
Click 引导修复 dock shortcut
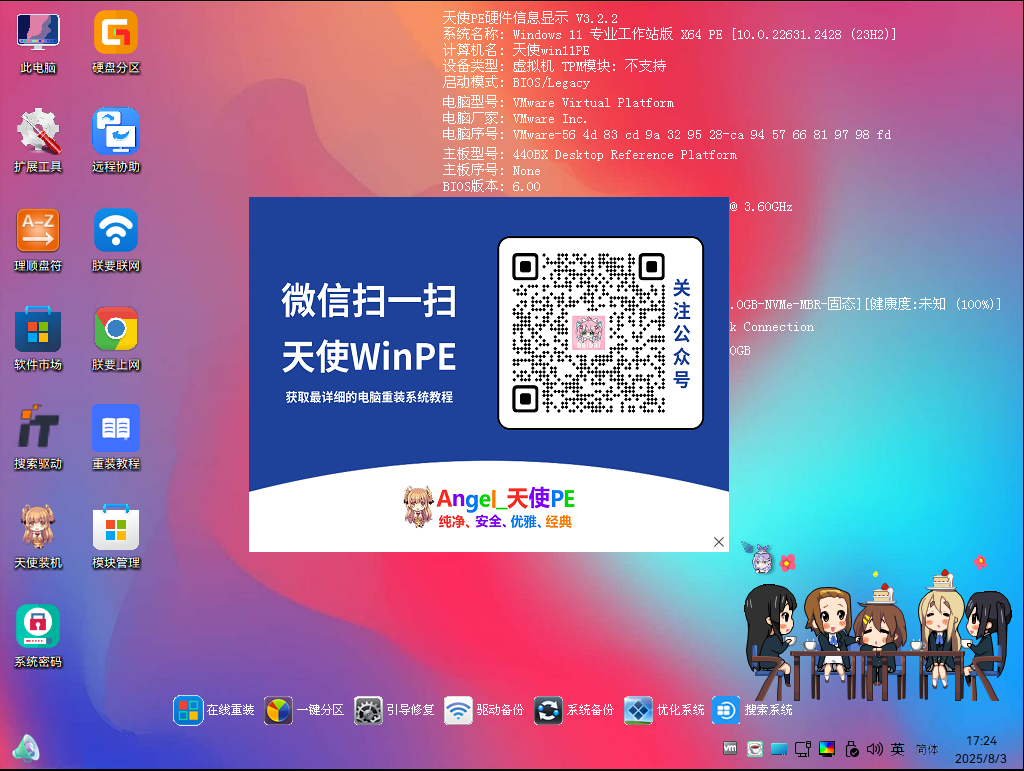pyautogui.click(x=394, y=710)
